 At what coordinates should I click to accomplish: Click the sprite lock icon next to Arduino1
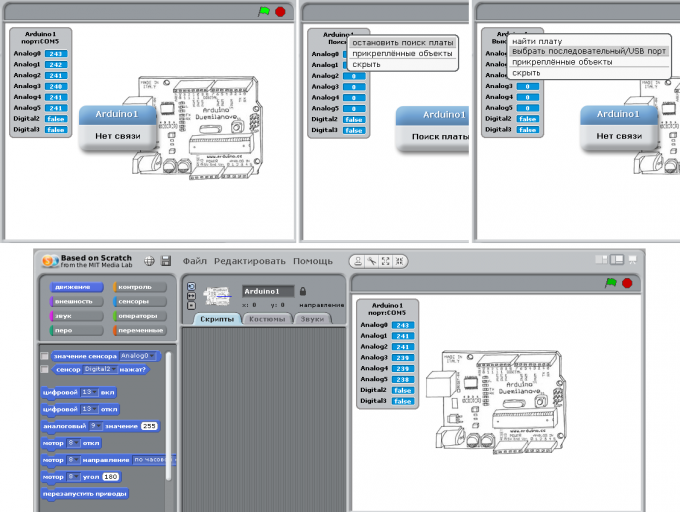[x=303, y=291]
